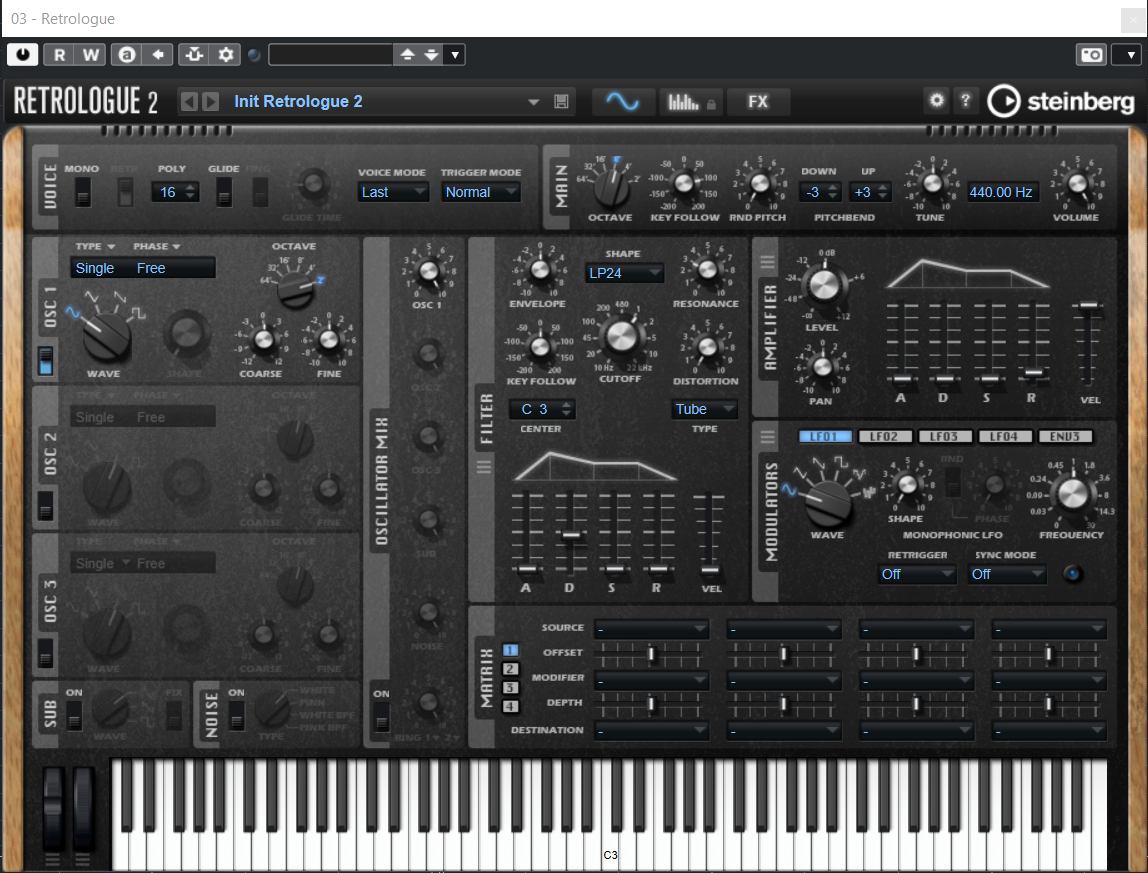The image size is (1148, 873).
Task: Load next preset arrow in Retrologue header
Action: [x=210, y=101]
